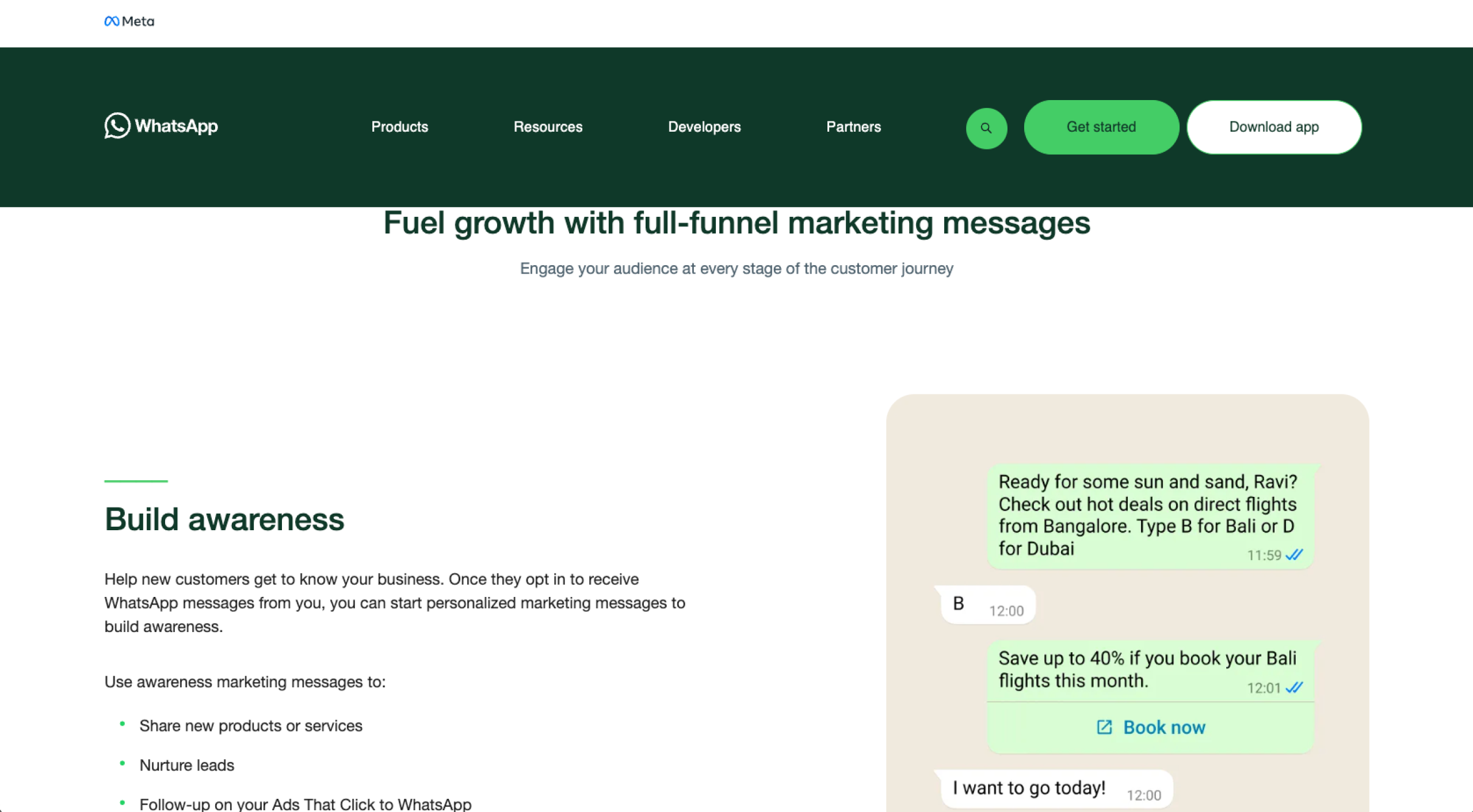Open the Partners dropdown menu
The image size is (1473, 812).
(x=854, y=127)
